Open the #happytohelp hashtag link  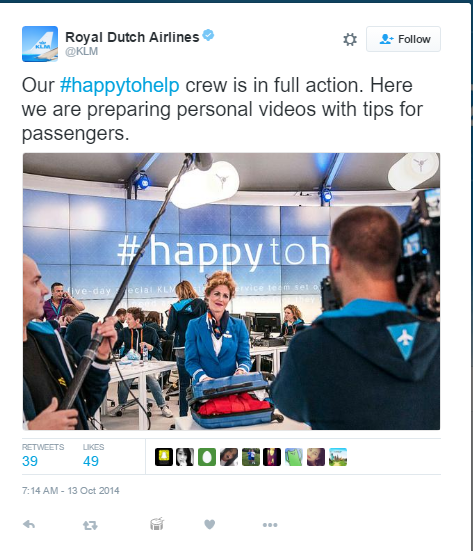coord(119,85)
